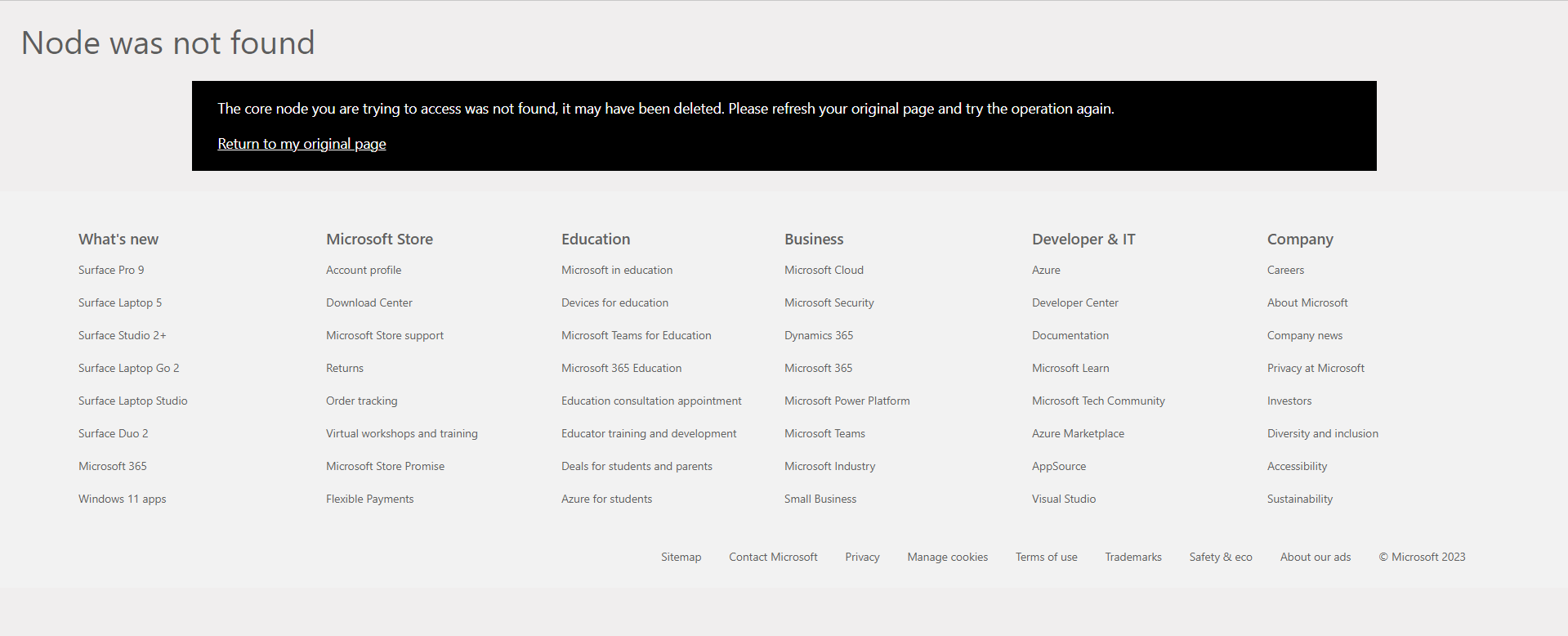Open the Microsoft Store Promise link
The image size is (1568, 636).
(386, 466)
